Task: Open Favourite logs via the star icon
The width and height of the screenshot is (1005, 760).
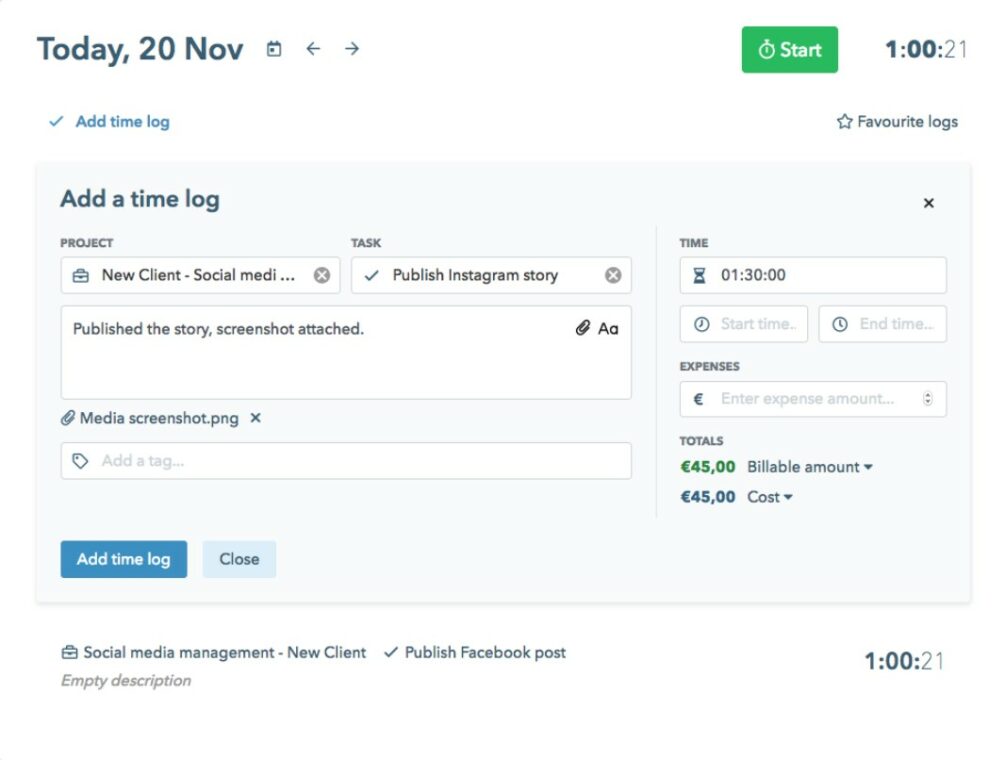Action: coord(845,121)
